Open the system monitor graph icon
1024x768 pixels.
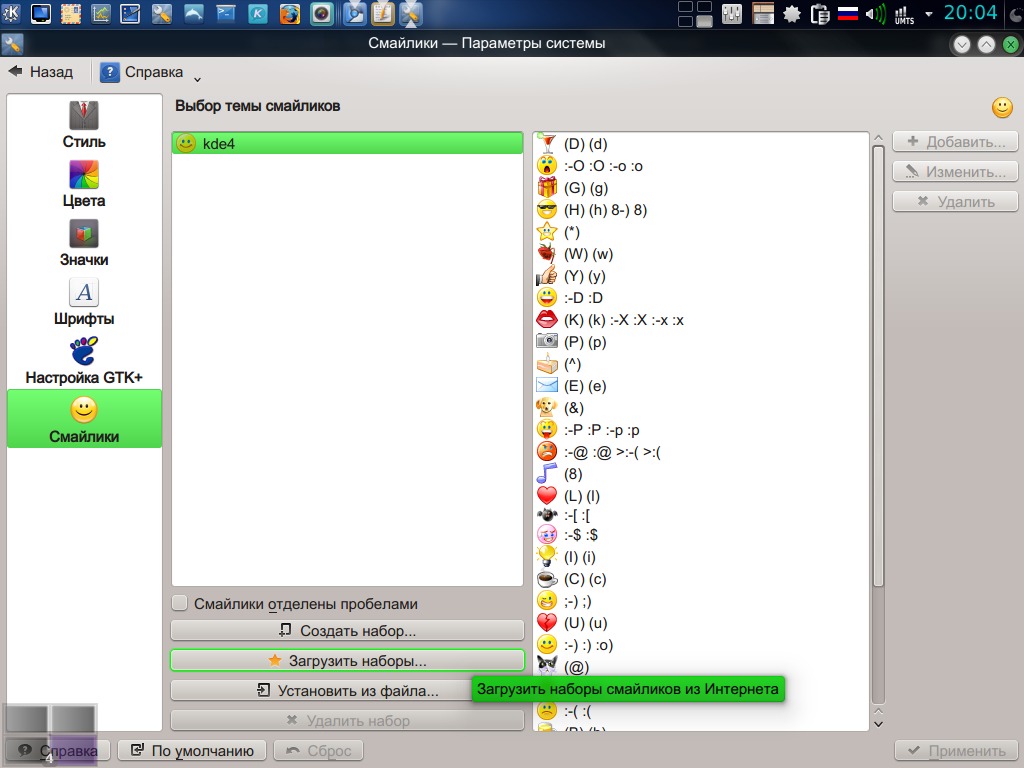tap(101, 13)
